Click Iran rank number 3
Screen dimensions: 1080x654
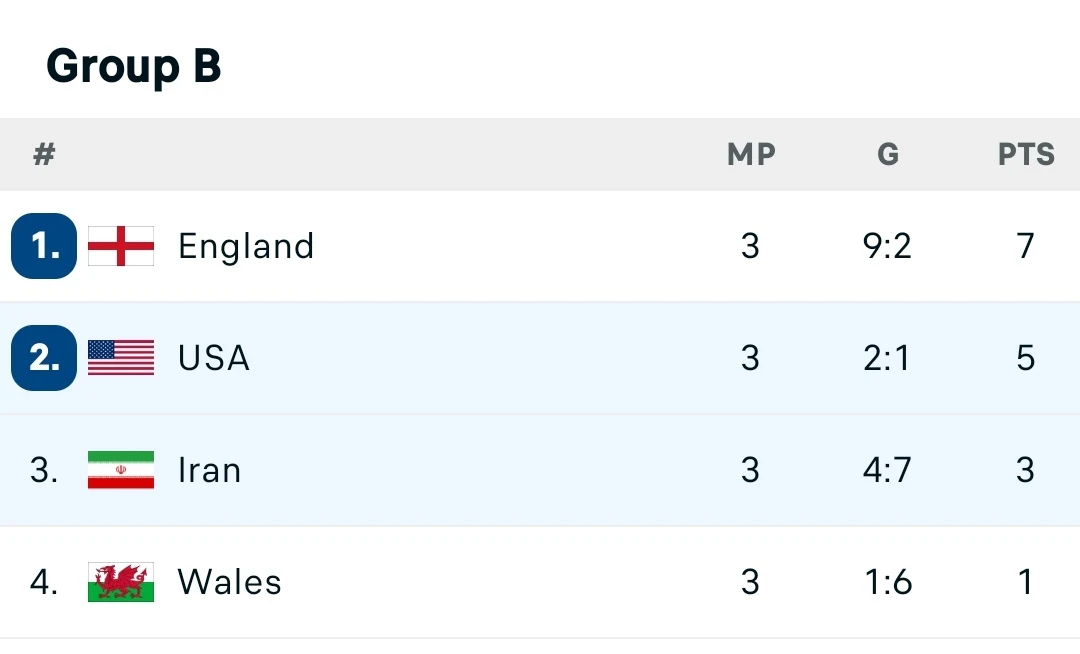(44, 470)
